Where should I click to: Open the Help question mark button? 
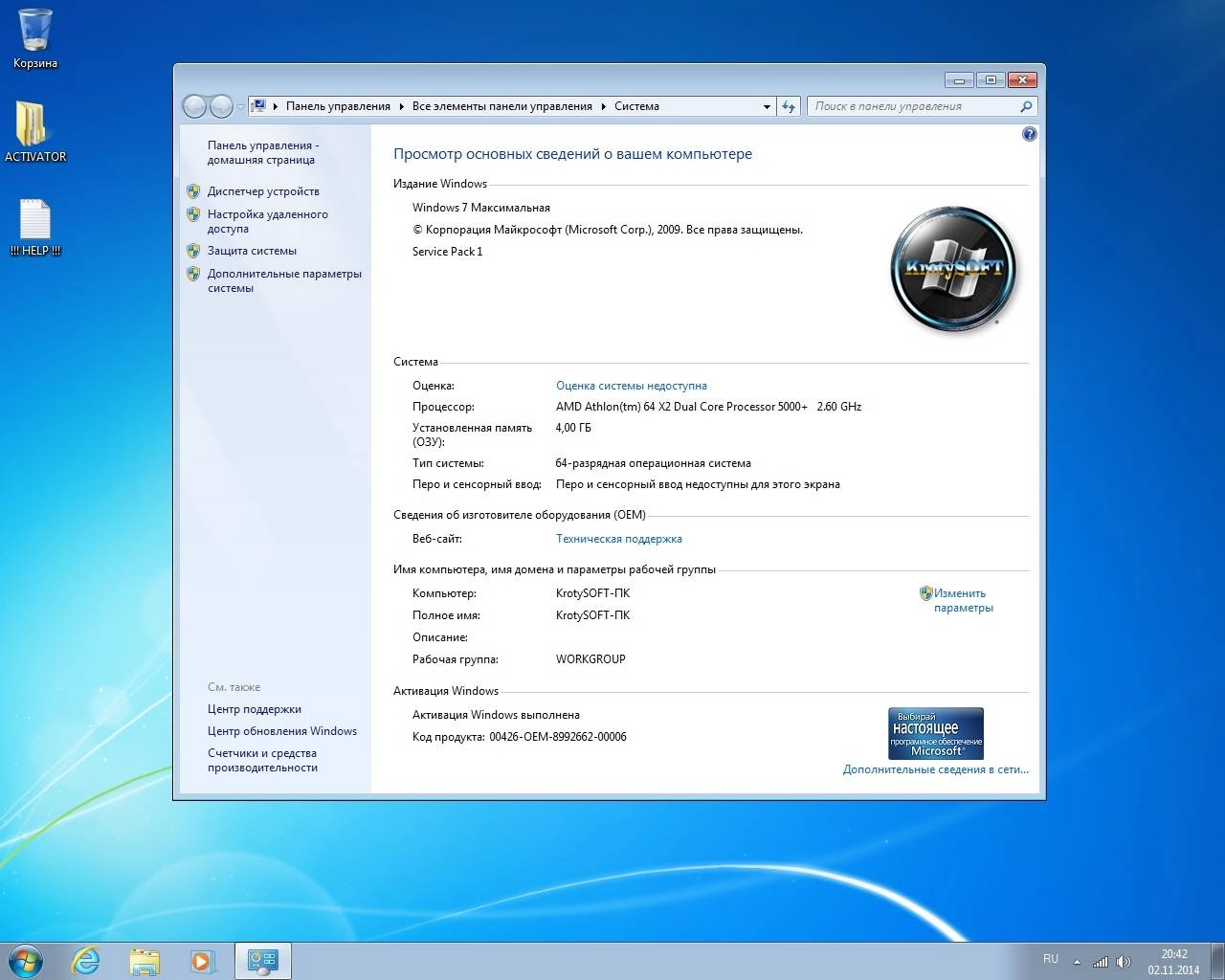coord(1030,134)
